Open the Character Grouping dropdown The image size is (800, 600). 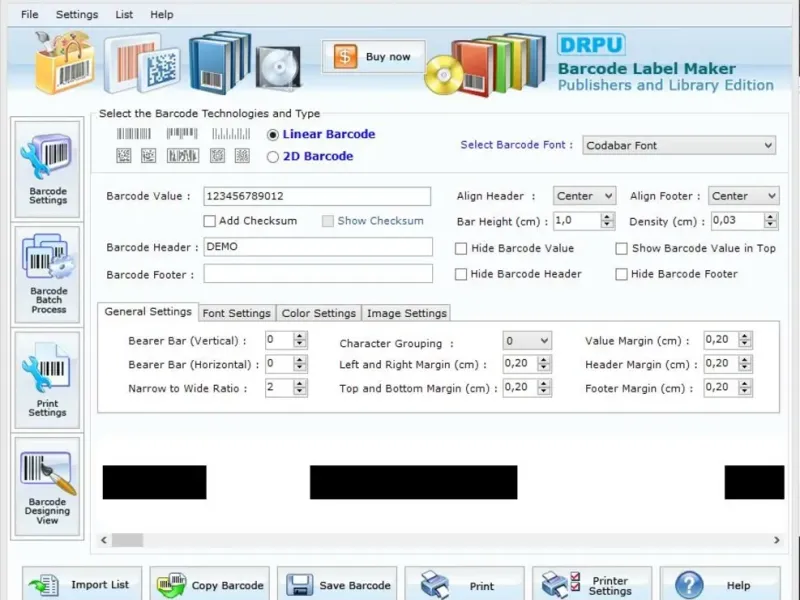tap(527, 340)
